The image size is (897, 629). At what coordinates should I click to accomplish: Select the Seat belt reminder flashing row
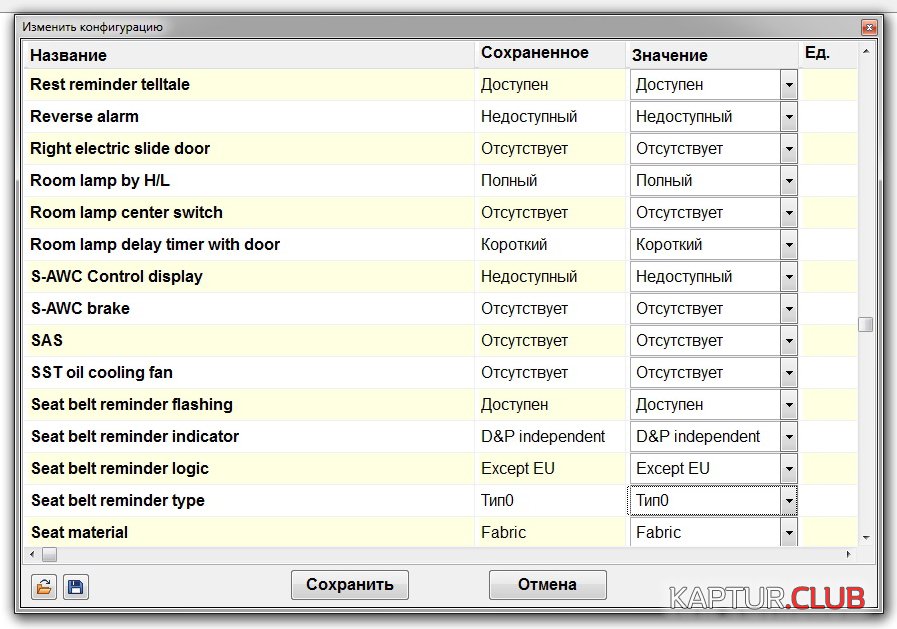coord(250,405)
